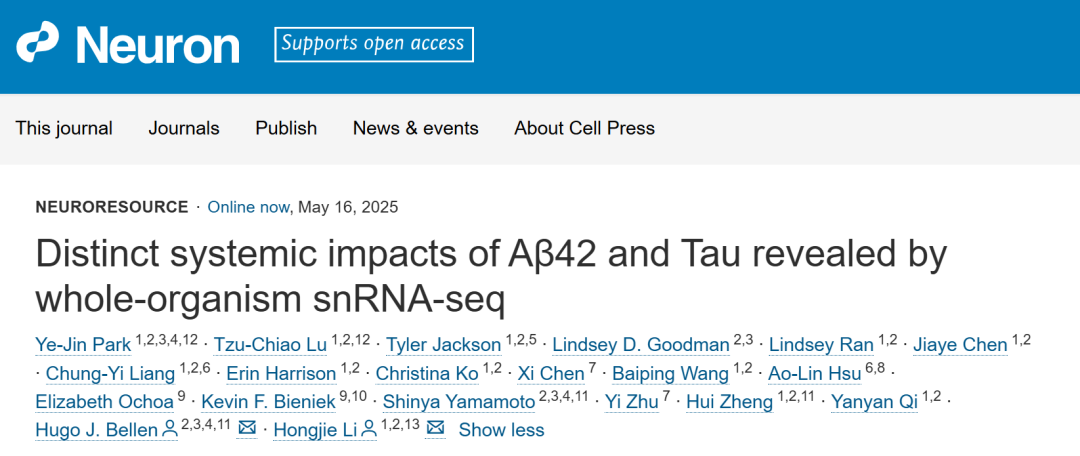Click the Neuron wordmark text
This screenshot has height=456, width=1080.
pos(158,45)
